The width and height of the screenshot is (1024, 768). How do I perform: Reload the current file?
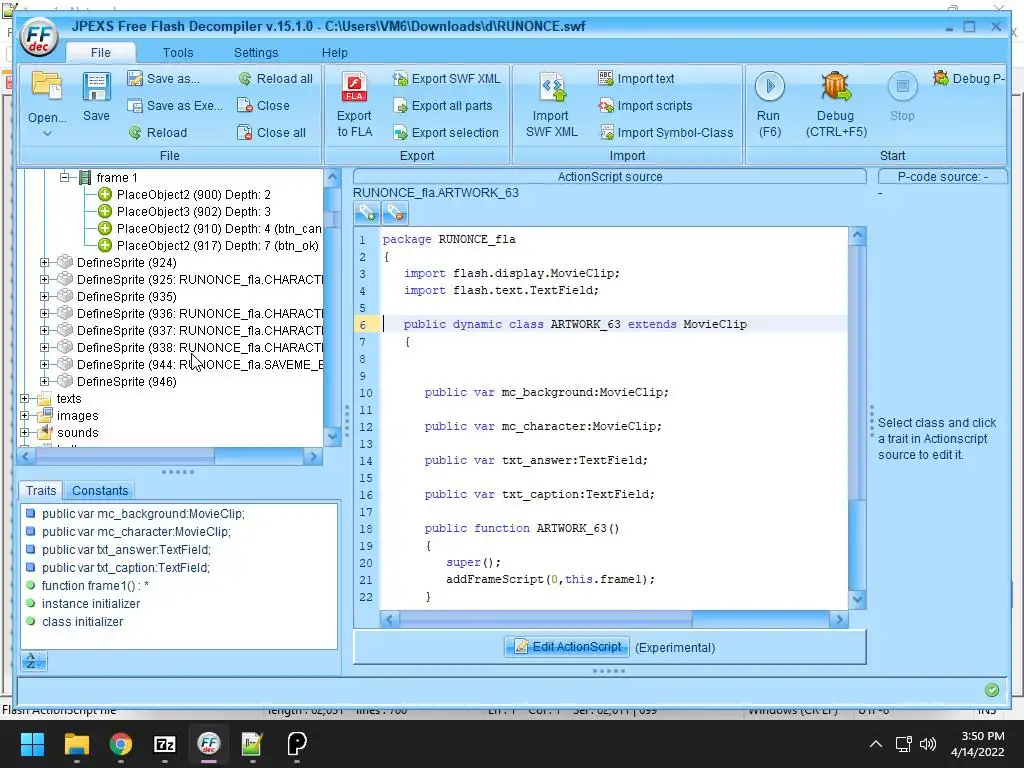click(157, 133)
